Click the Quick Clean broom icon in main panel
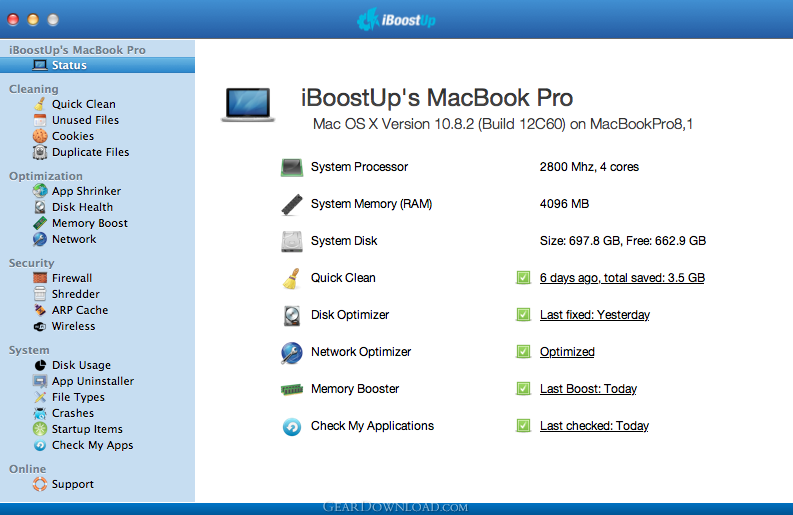 (x=292, y=278)
